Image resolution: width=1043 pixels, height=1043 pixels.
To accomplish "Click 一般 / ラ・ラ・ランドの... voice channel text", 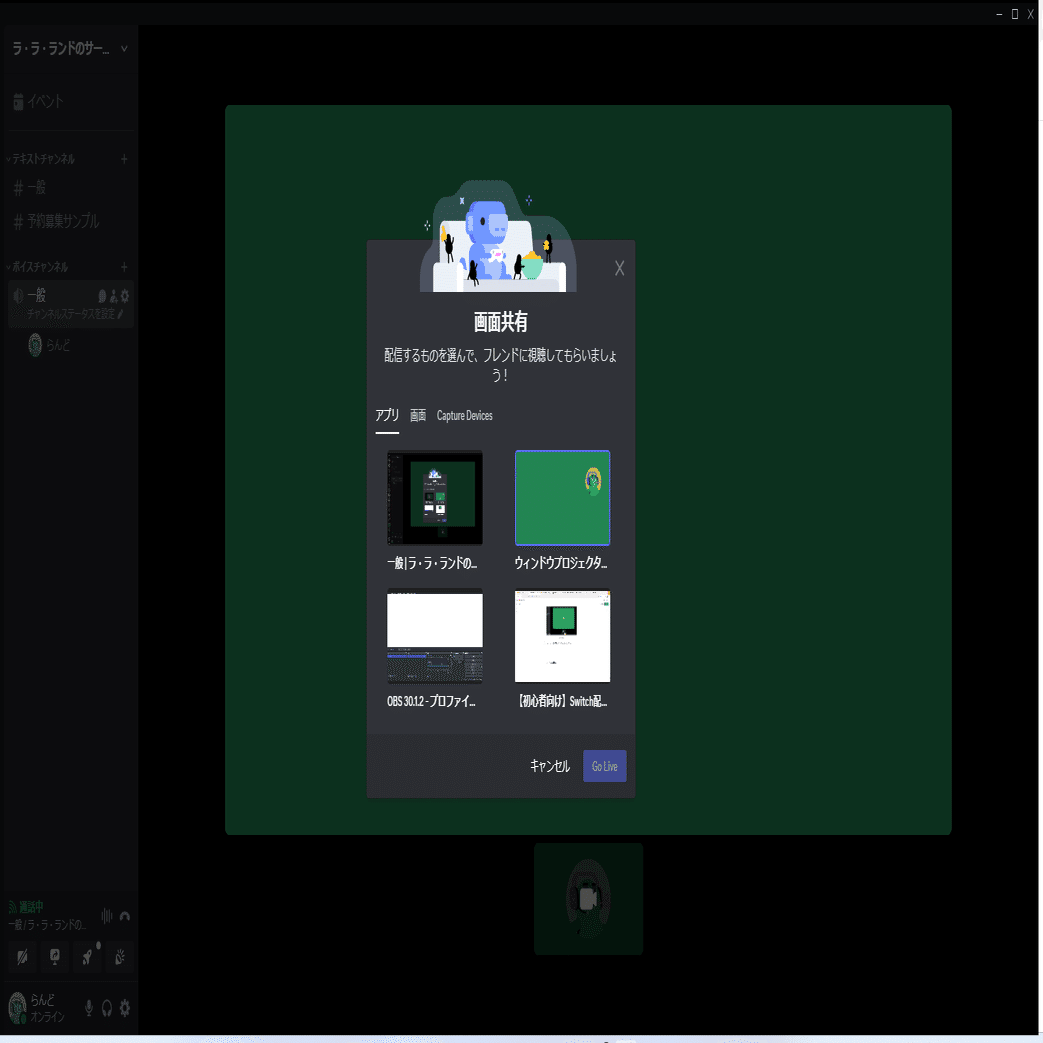I will [47, 925].
